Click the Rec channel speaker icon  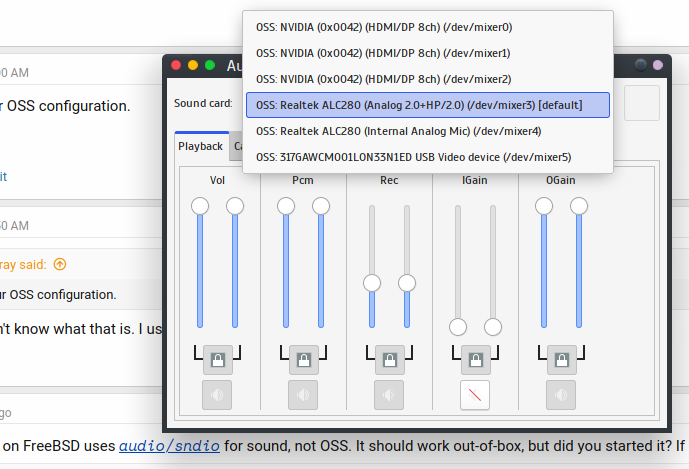coord(389,395)
